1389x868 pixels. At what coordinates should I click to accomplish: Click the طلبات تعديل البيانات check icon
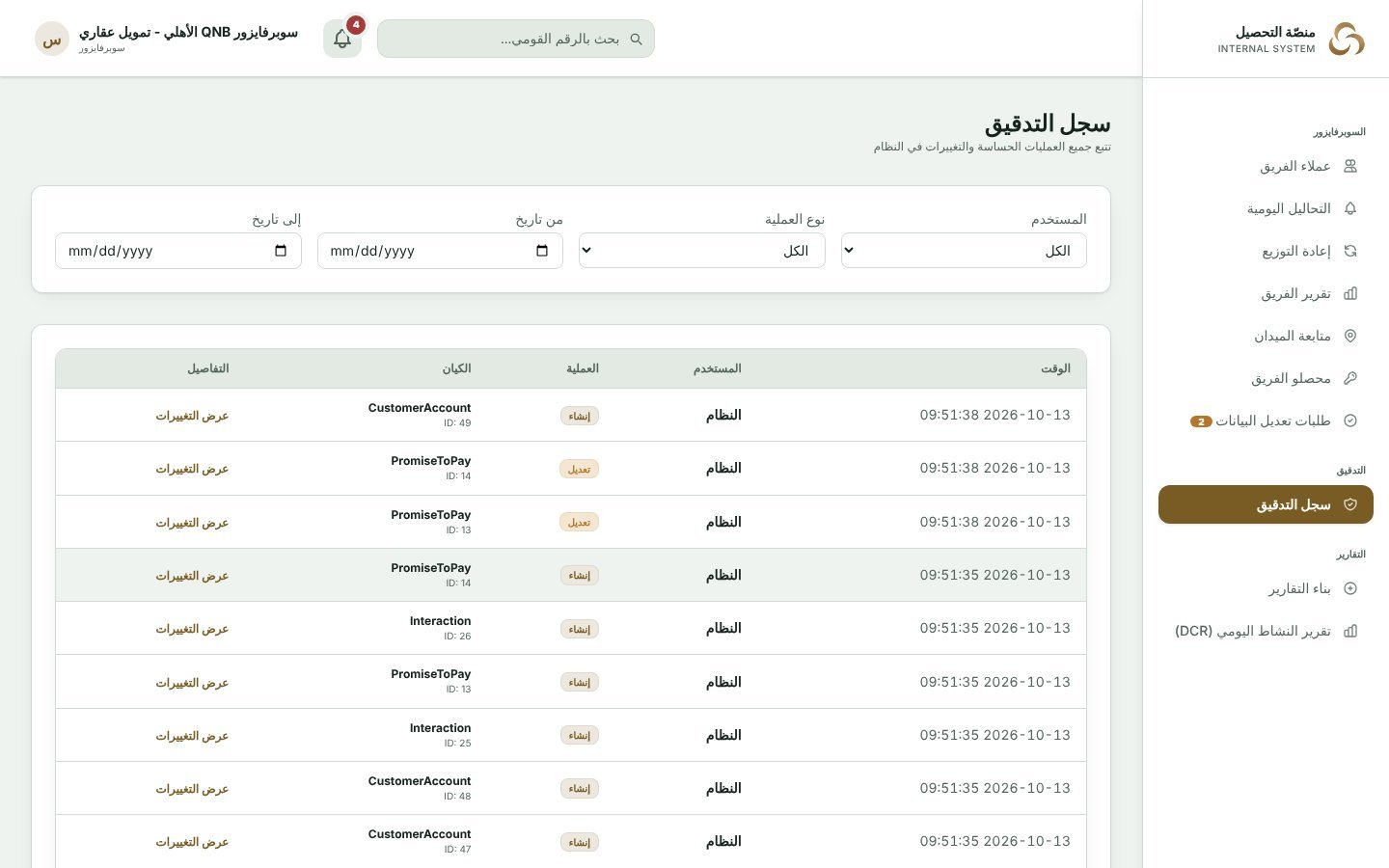coord(1350,420)
